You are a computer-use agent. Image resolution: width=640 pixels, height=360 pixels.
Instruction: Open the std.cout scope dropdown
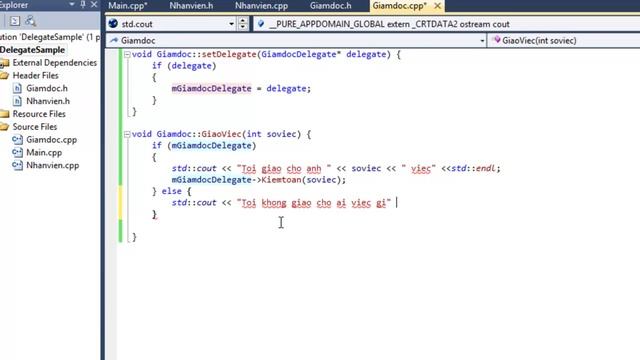[x=231, y=24]
